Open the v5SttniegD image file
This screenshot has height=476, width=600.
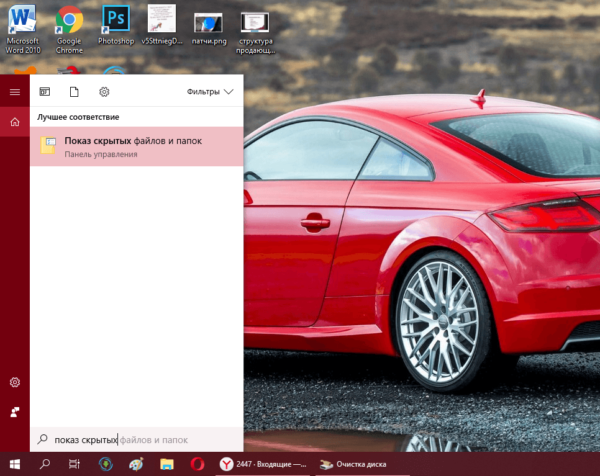162,25
